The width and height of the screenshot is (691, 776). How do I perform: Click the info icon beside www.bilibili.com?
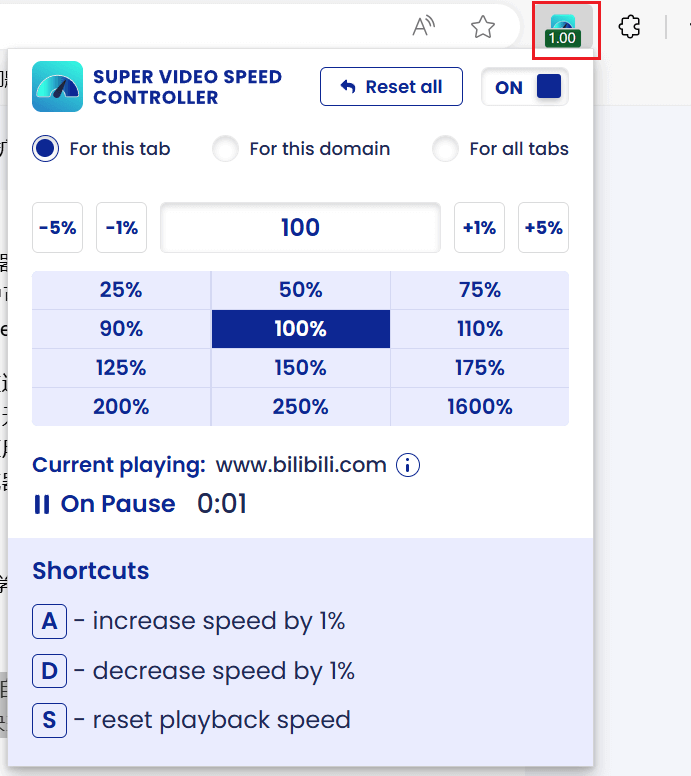click(408, 465)
